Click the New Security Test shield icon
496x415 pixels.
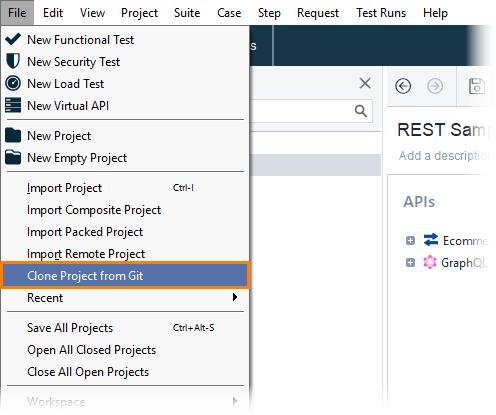(x=13, y=61)
